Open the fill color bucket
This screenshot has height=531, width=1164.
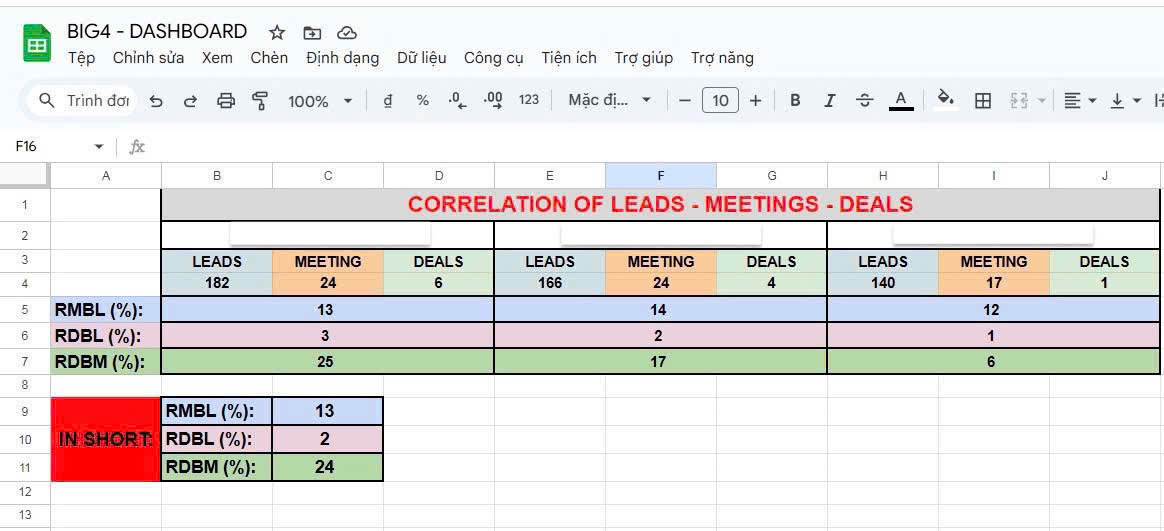coord(945,100)
